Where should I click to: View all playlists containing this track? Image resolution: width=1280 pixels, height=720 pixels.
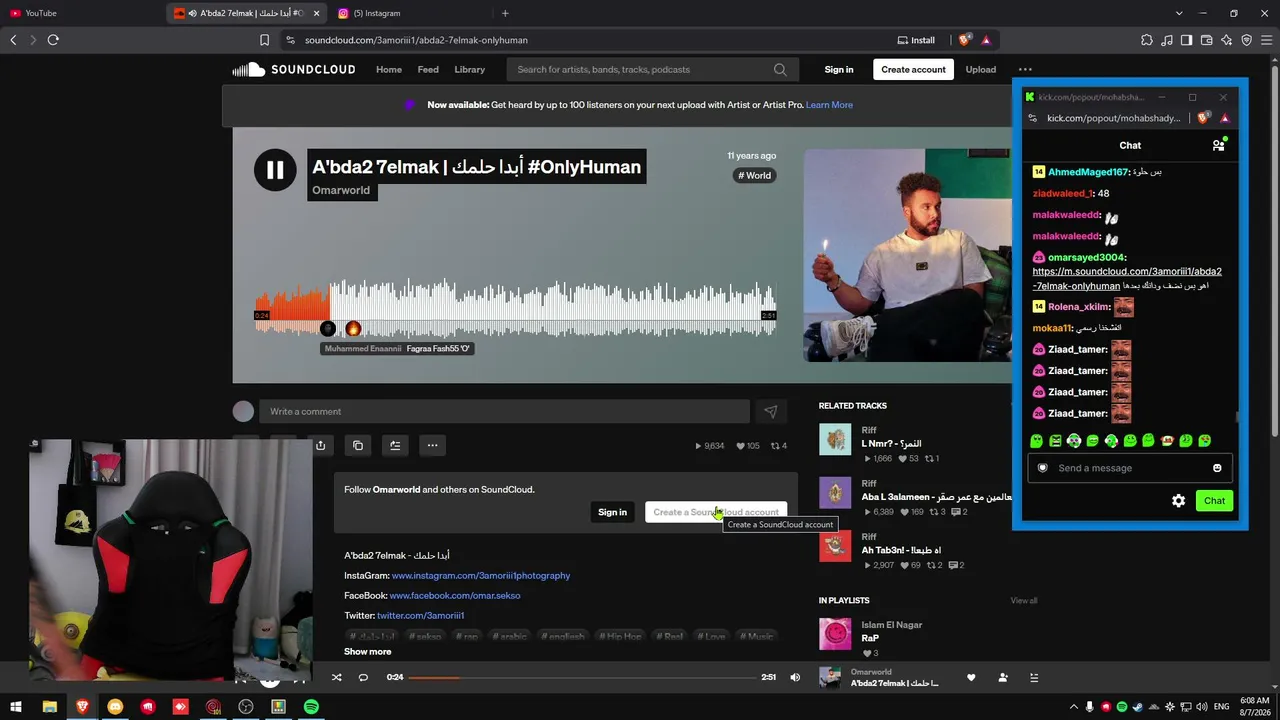(1024, 601)
